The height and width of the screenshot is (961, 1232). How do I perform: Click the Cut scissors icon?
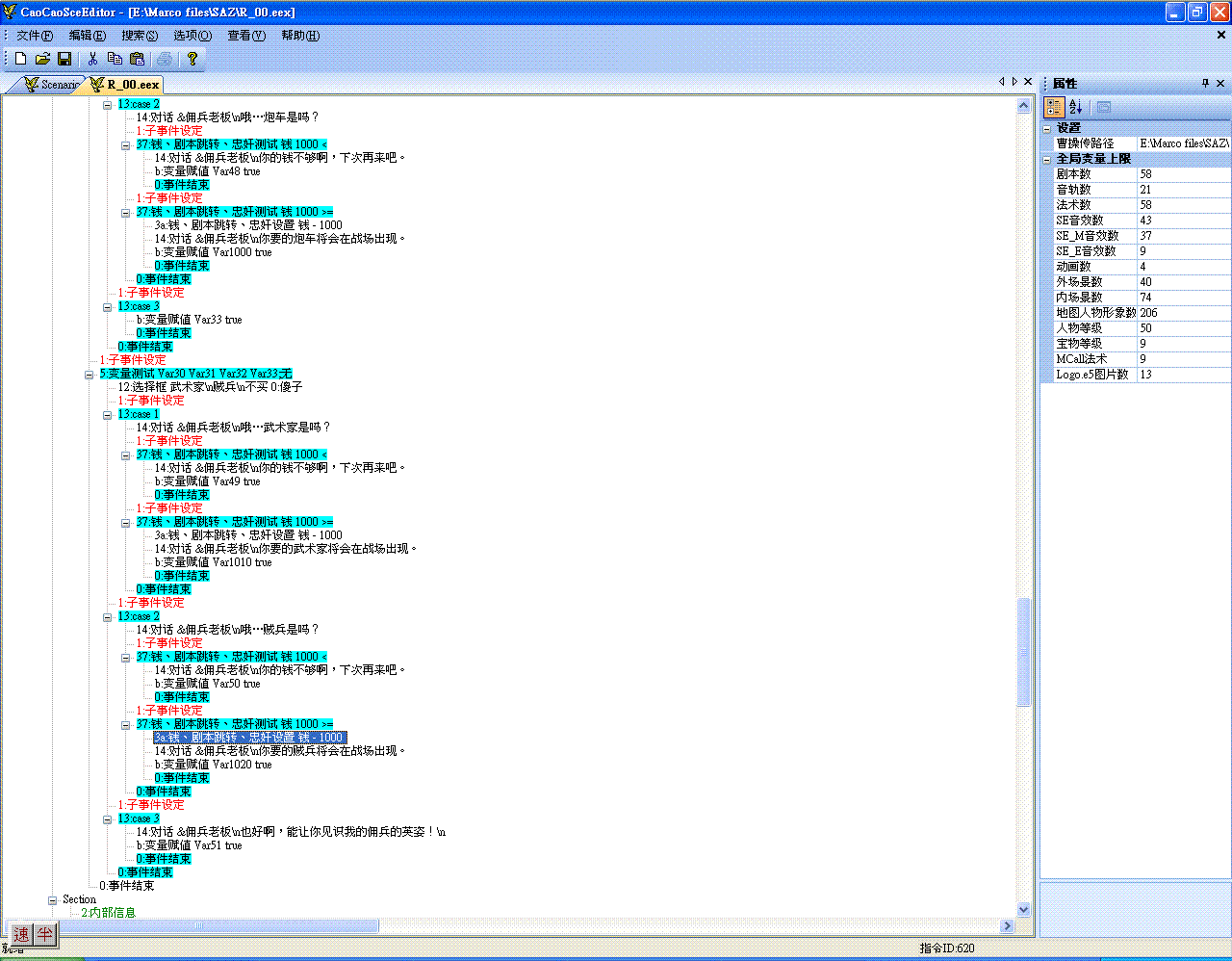click(x=92, y=59)
